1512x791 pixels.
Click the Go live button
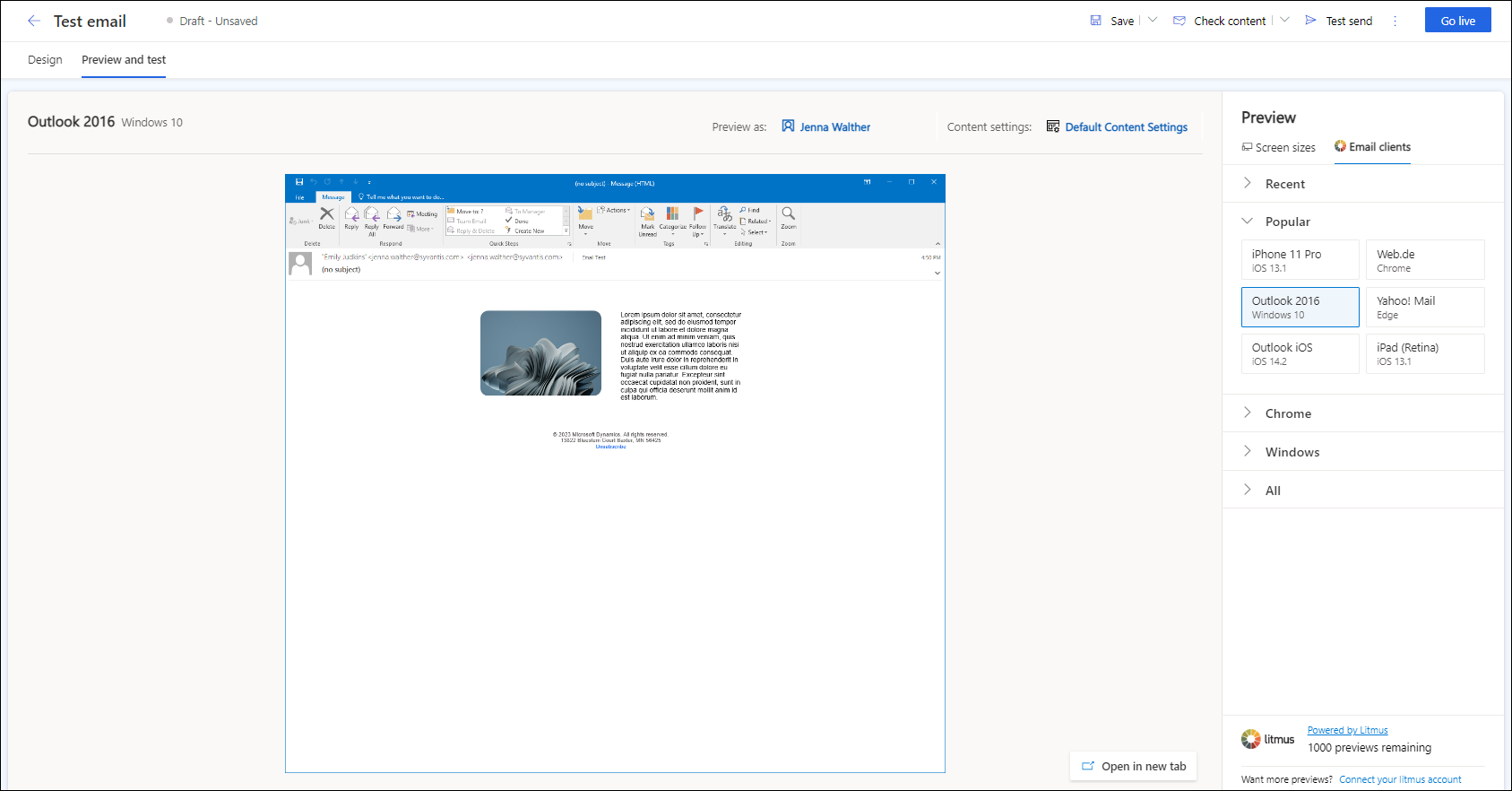(x=1458, y=21)
